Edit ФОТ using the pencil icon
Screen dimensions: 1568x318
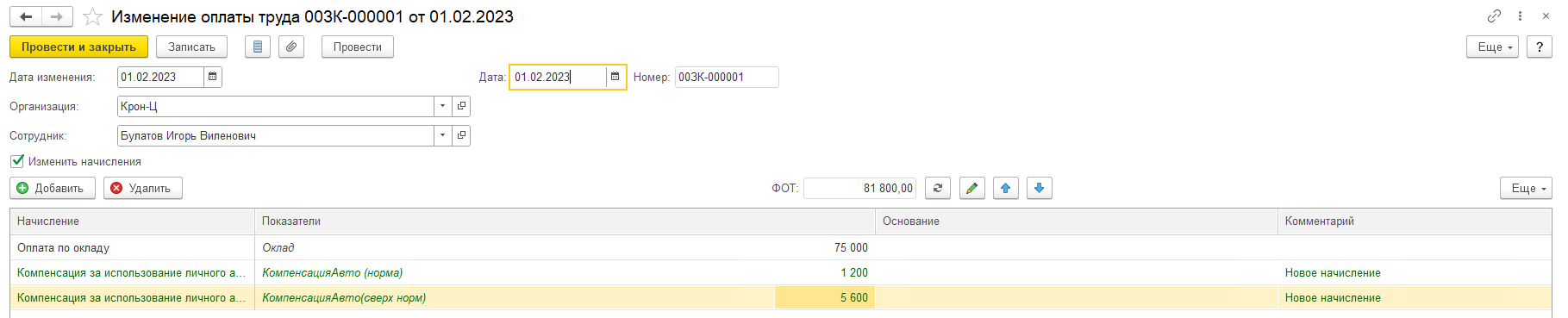point(972,188)
